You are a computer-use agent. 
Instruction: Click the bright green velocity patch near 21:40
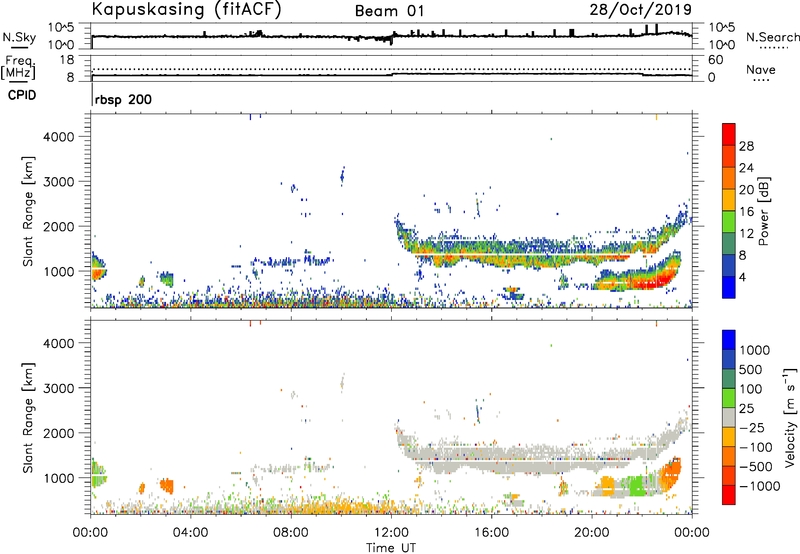click(636, 485)
